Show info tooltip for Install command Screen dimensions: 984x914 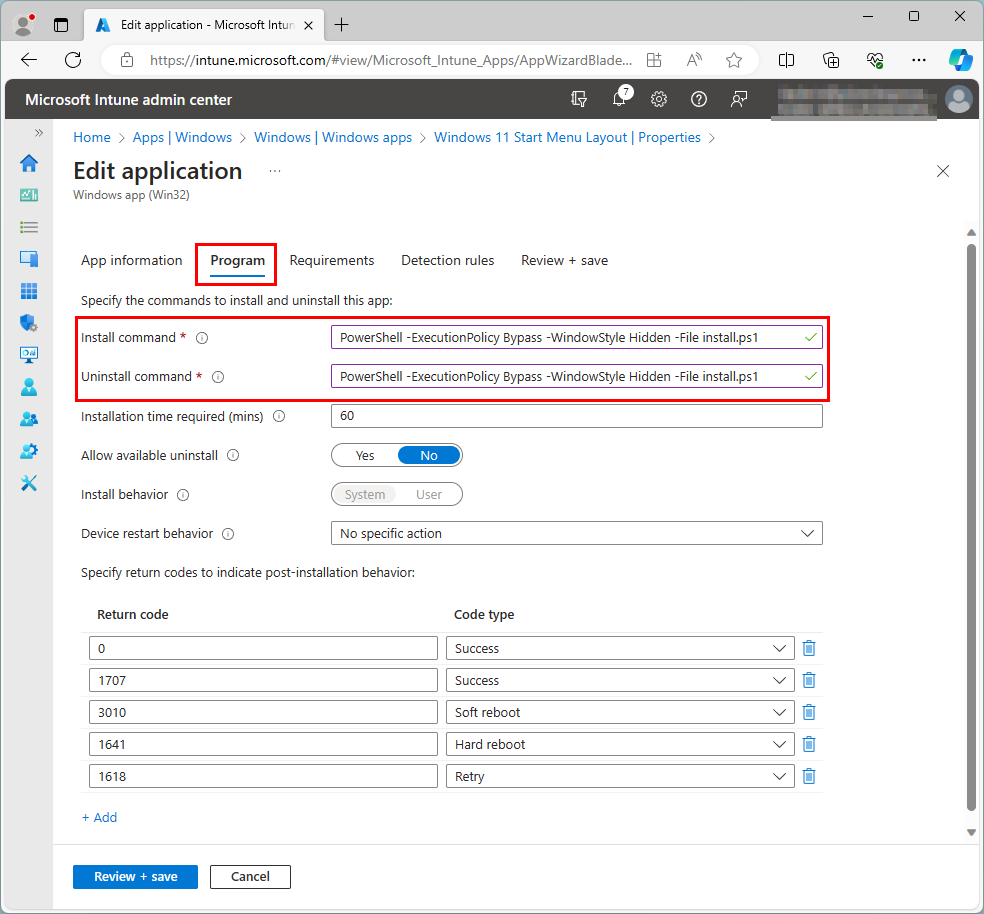point(202,338)
